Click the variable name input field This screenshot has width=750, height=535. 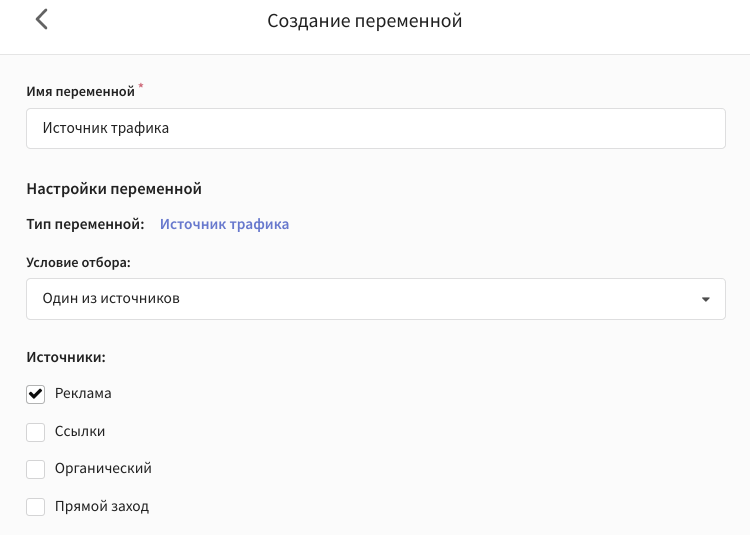376,129
